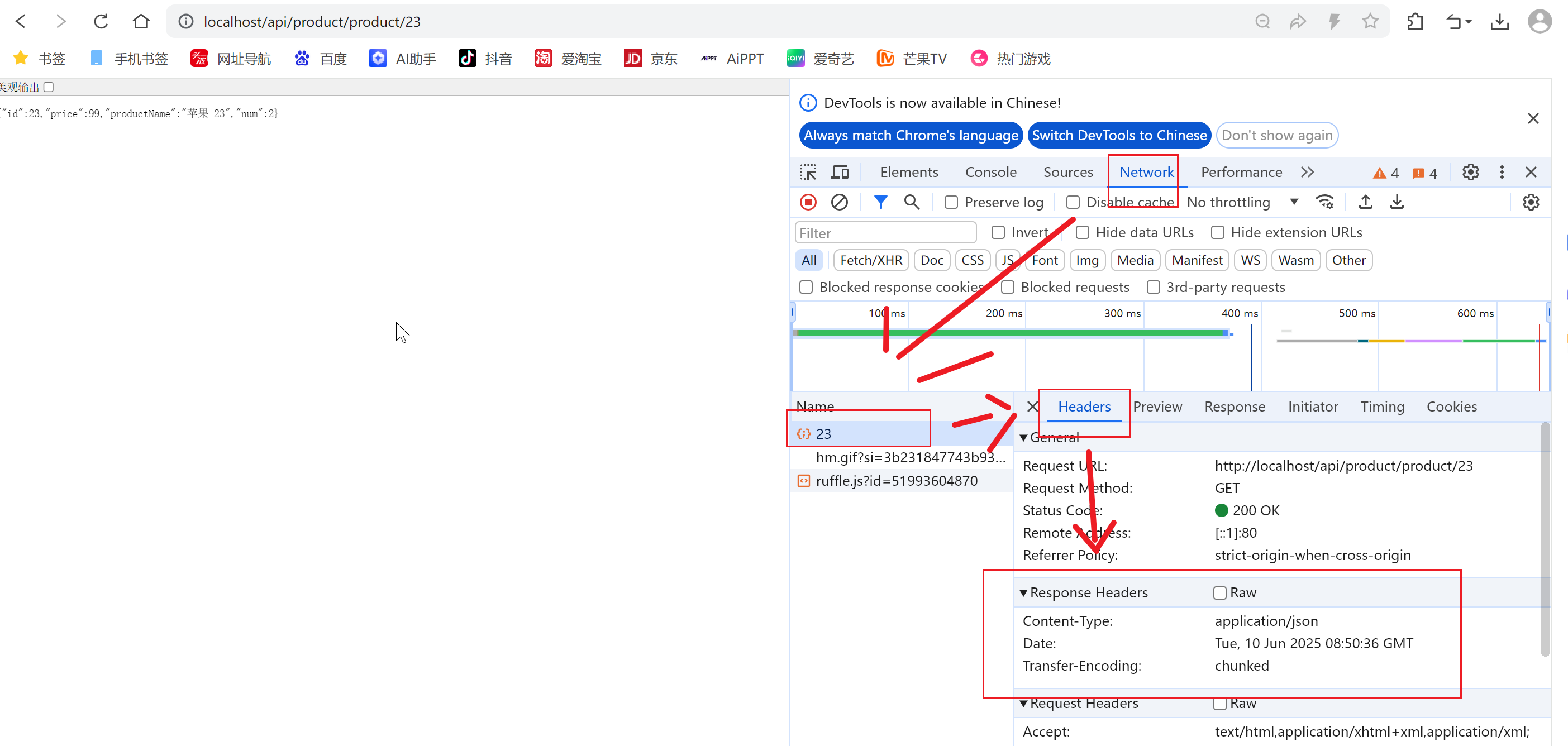This screenshot has width=1568, height=746.
Task: Check the Invert filter checkbox
Action: (x=998, y=232)
